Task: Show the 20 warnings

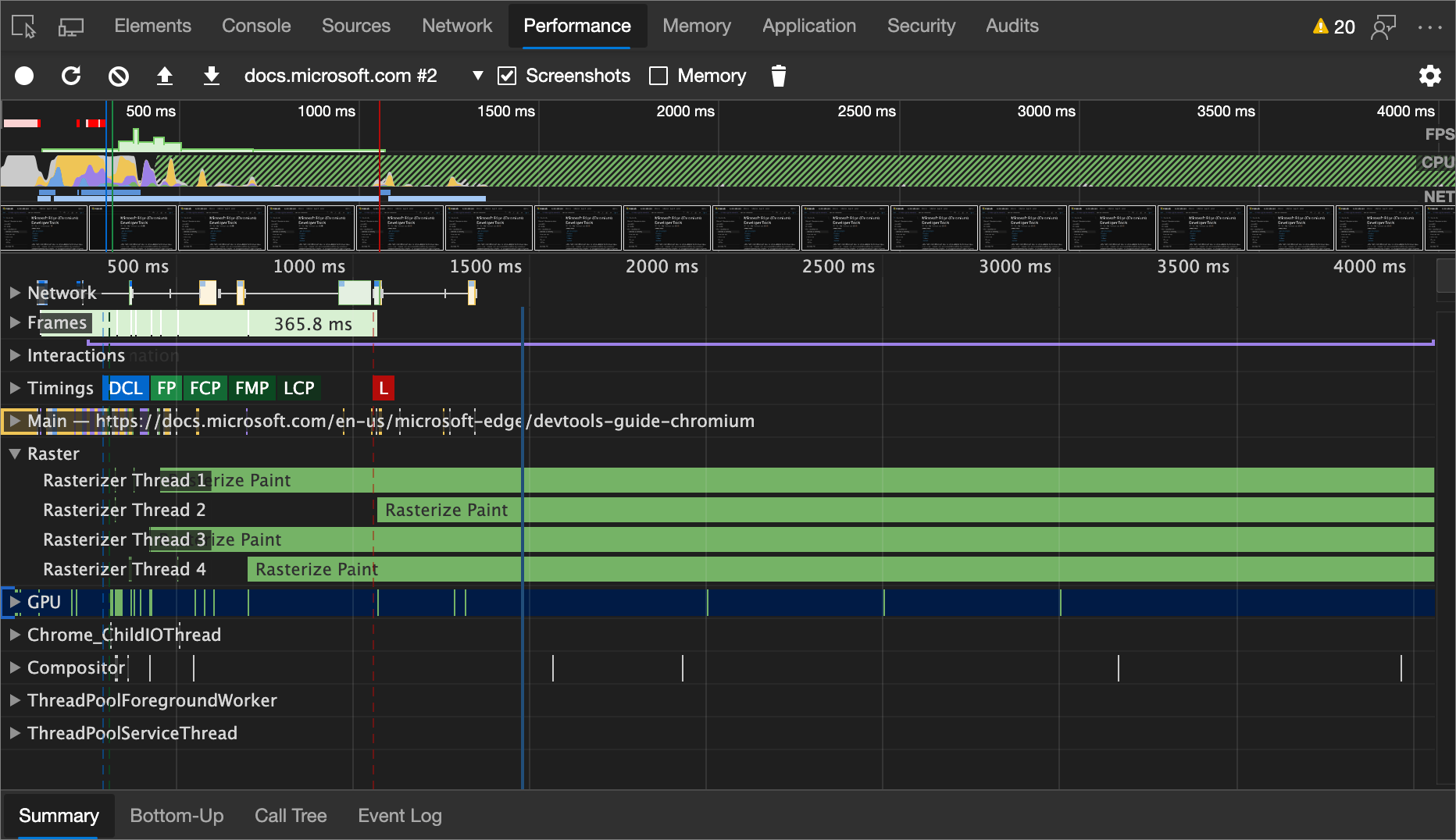Action: (x=1333, y=25)
